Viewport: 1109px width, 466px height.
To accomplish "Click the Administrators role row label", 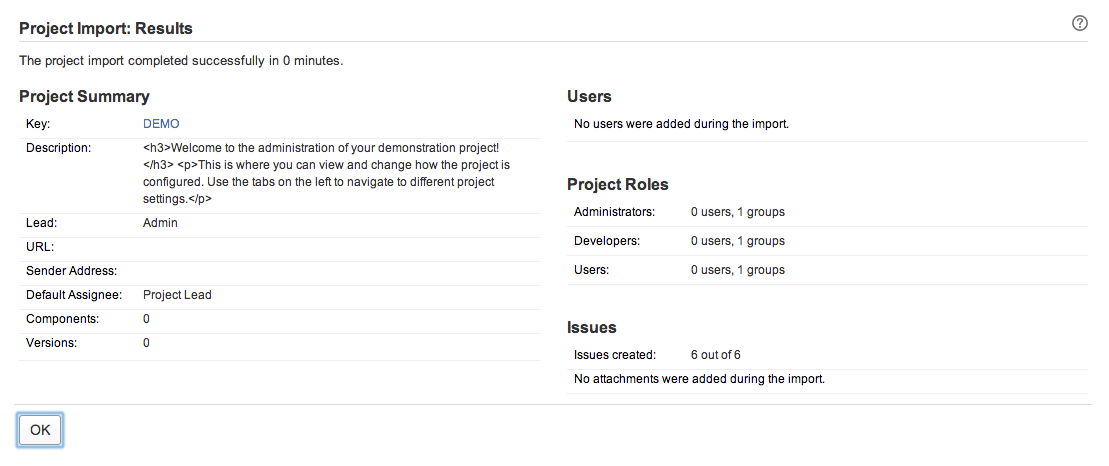I will [614, 212].
